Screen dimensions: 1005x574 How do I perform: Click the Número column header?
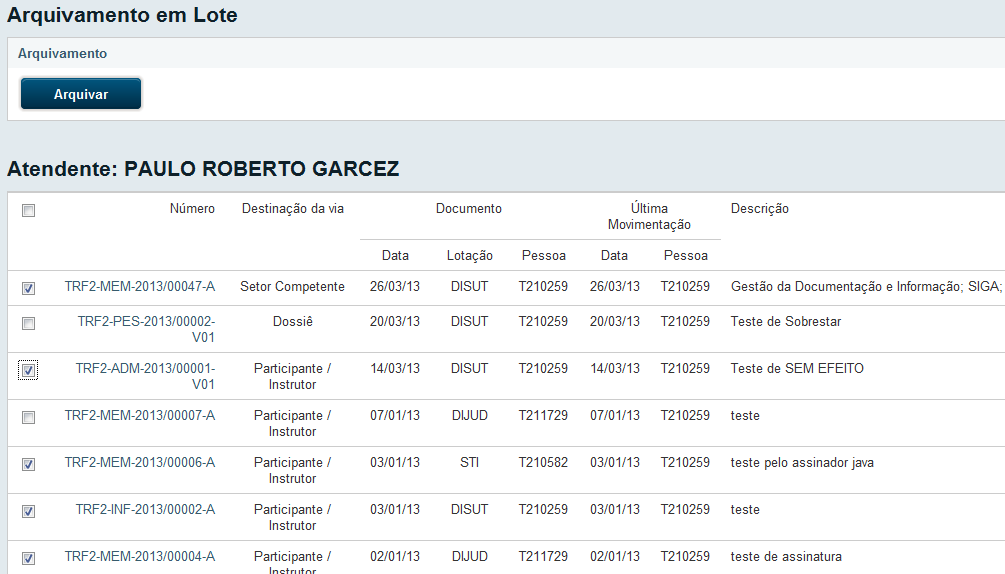pyautogui.click(x=192, y=208)
